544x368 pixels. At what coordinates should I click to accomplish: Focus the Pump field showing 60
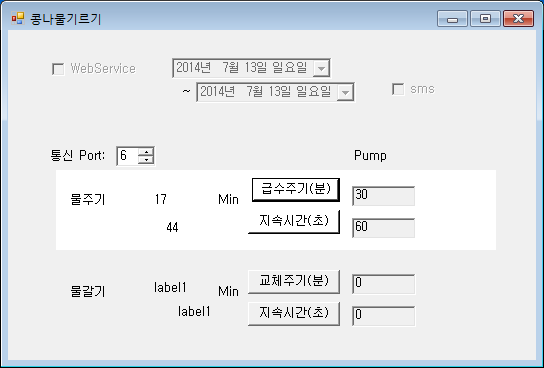click(383, 228)
